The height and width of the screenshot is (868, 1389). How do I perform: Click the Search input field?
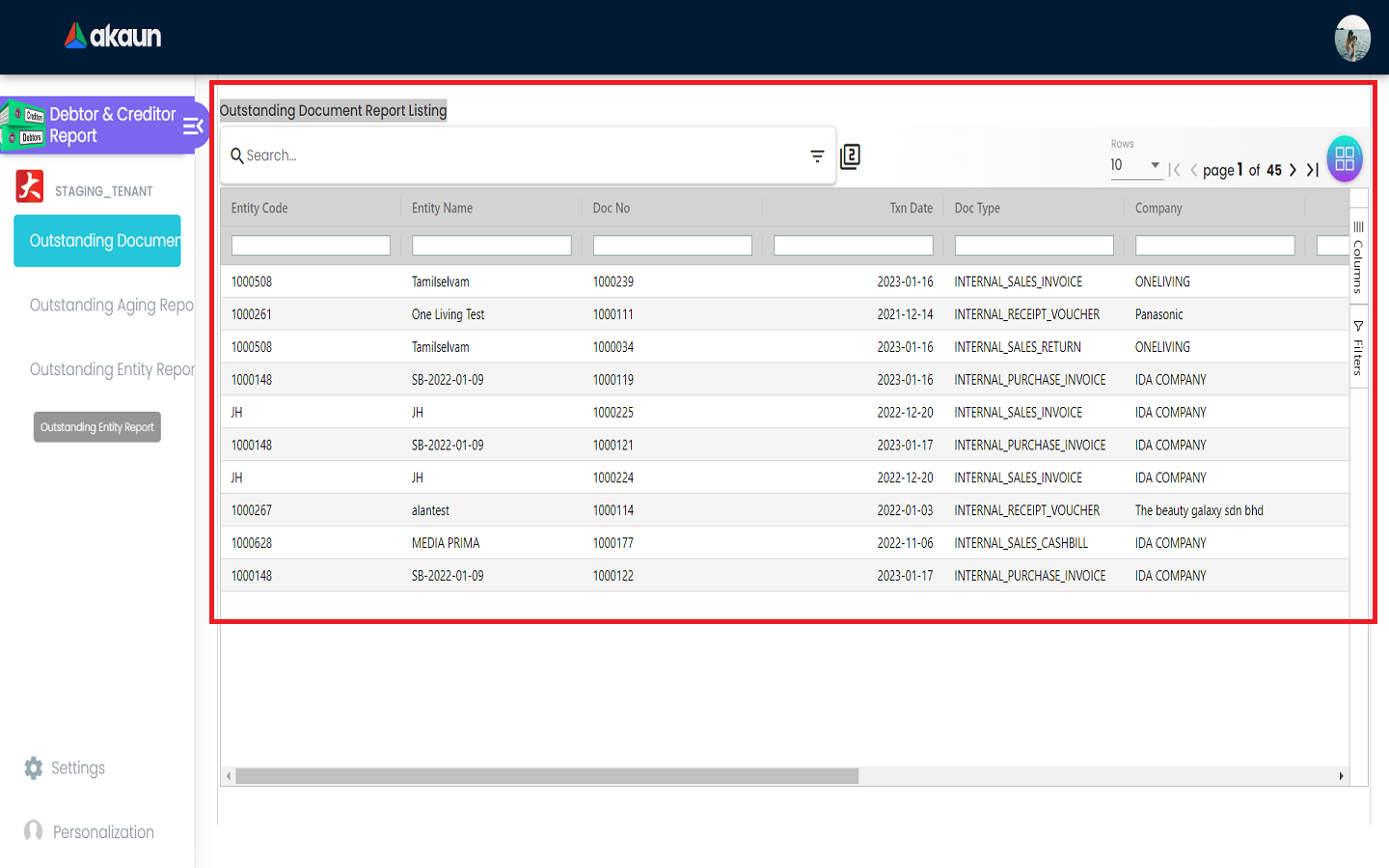(x=521, y=156)
